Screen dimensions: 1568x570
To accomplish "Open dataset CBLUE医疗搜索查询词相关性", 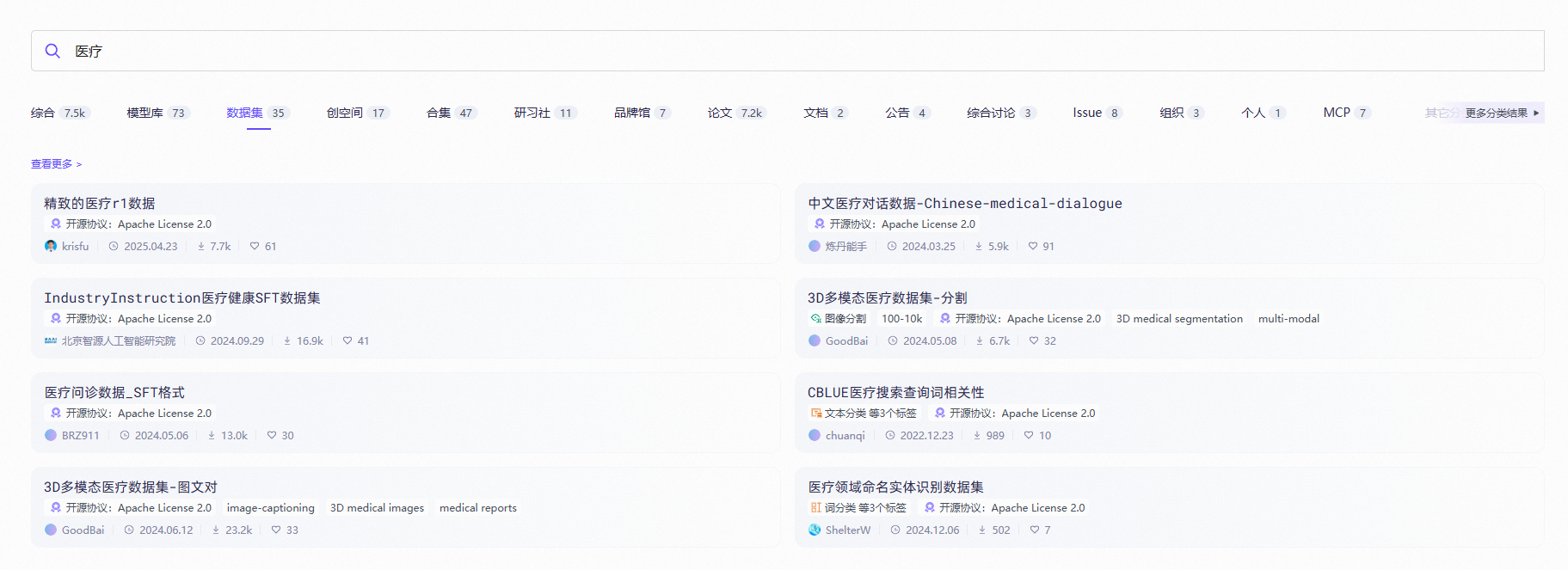I will click(895, 392).
